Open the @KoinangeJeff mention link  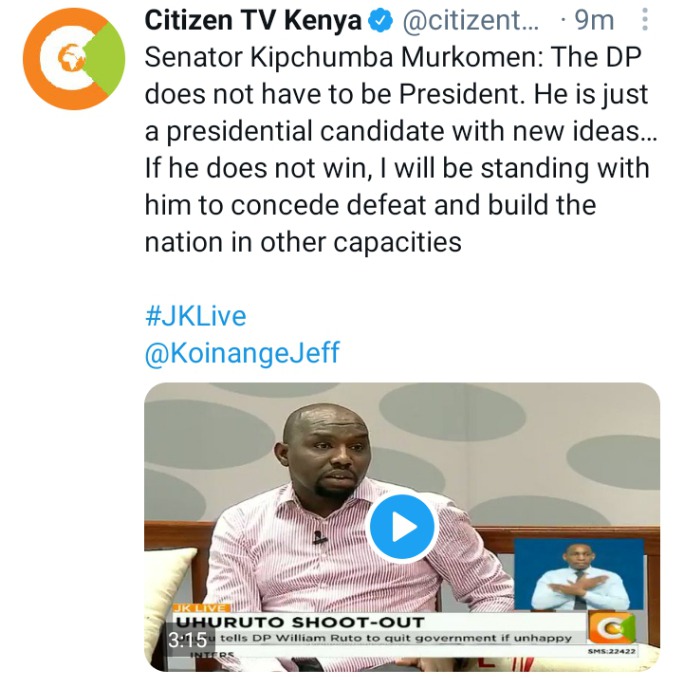coord(242,353)
